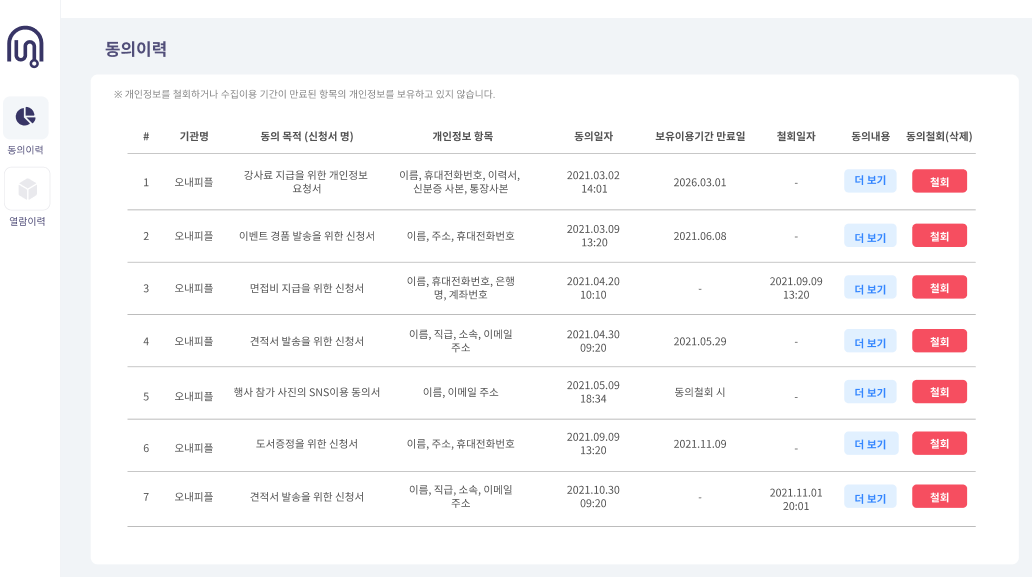Withdraw consent for 이벤트 경품 발송 row

pyautogui.click(x=939, y=236)
